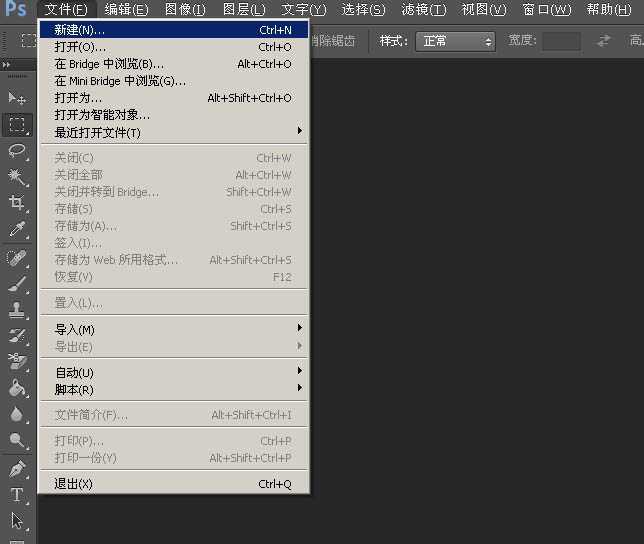This screenshot has height=544, width=644.
Task: Select the Paint Bucket tool
Action: point(17,388)
